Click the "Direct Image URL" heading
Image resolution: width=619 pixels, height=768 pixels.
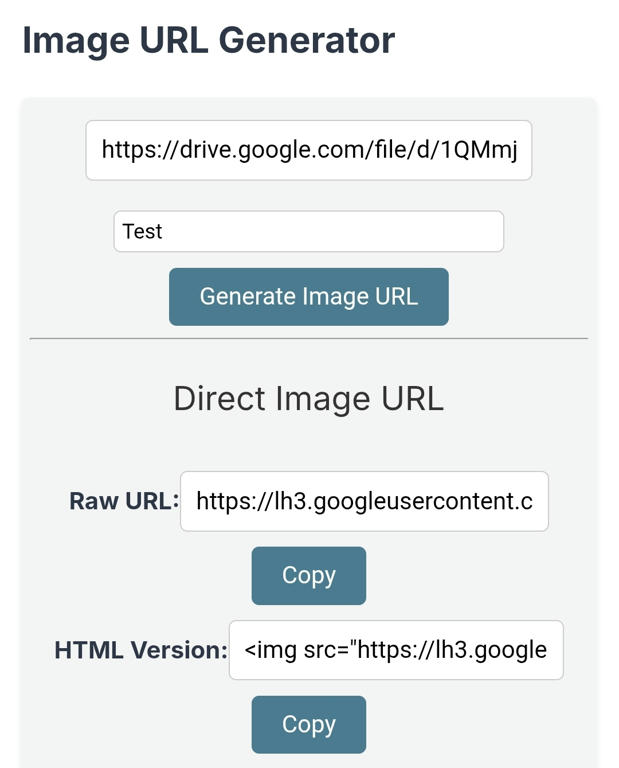click(x=308, y=399)
